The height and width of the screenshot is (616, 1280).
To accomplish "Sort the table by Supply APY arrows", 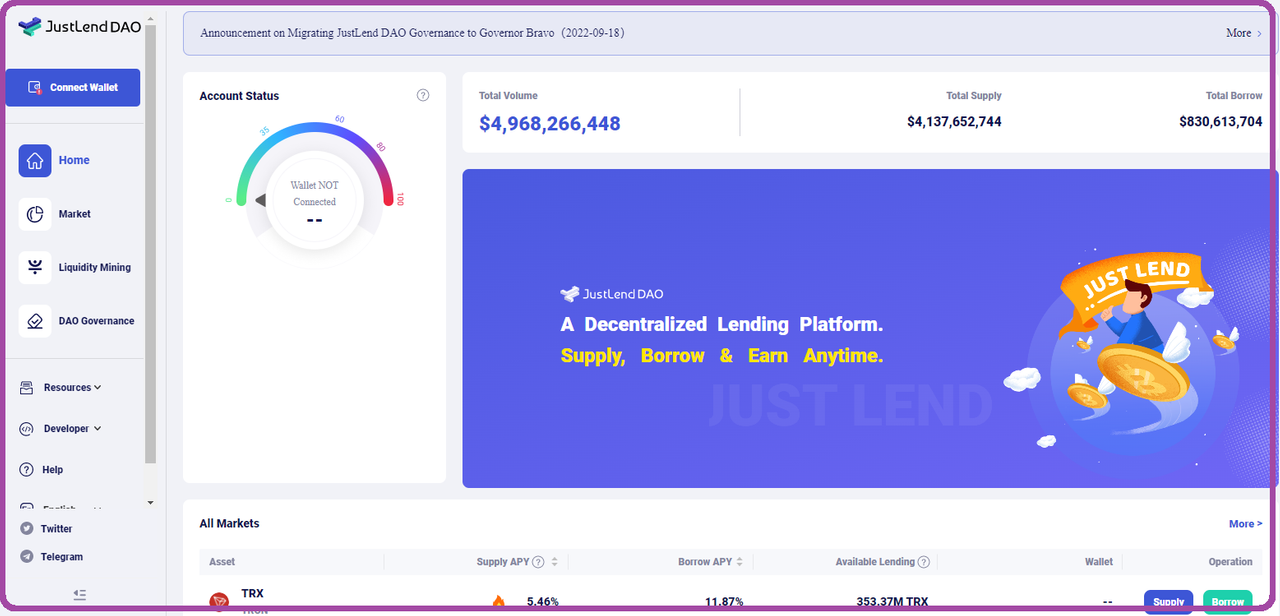I will tap(554, 561).
